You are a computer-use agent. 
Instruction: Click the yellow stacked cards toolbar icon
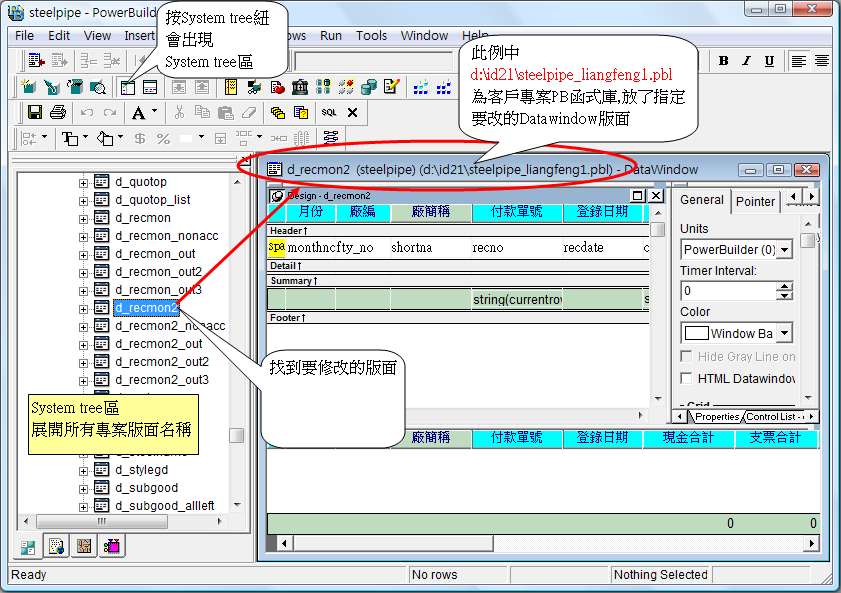[x=277, y=113]
